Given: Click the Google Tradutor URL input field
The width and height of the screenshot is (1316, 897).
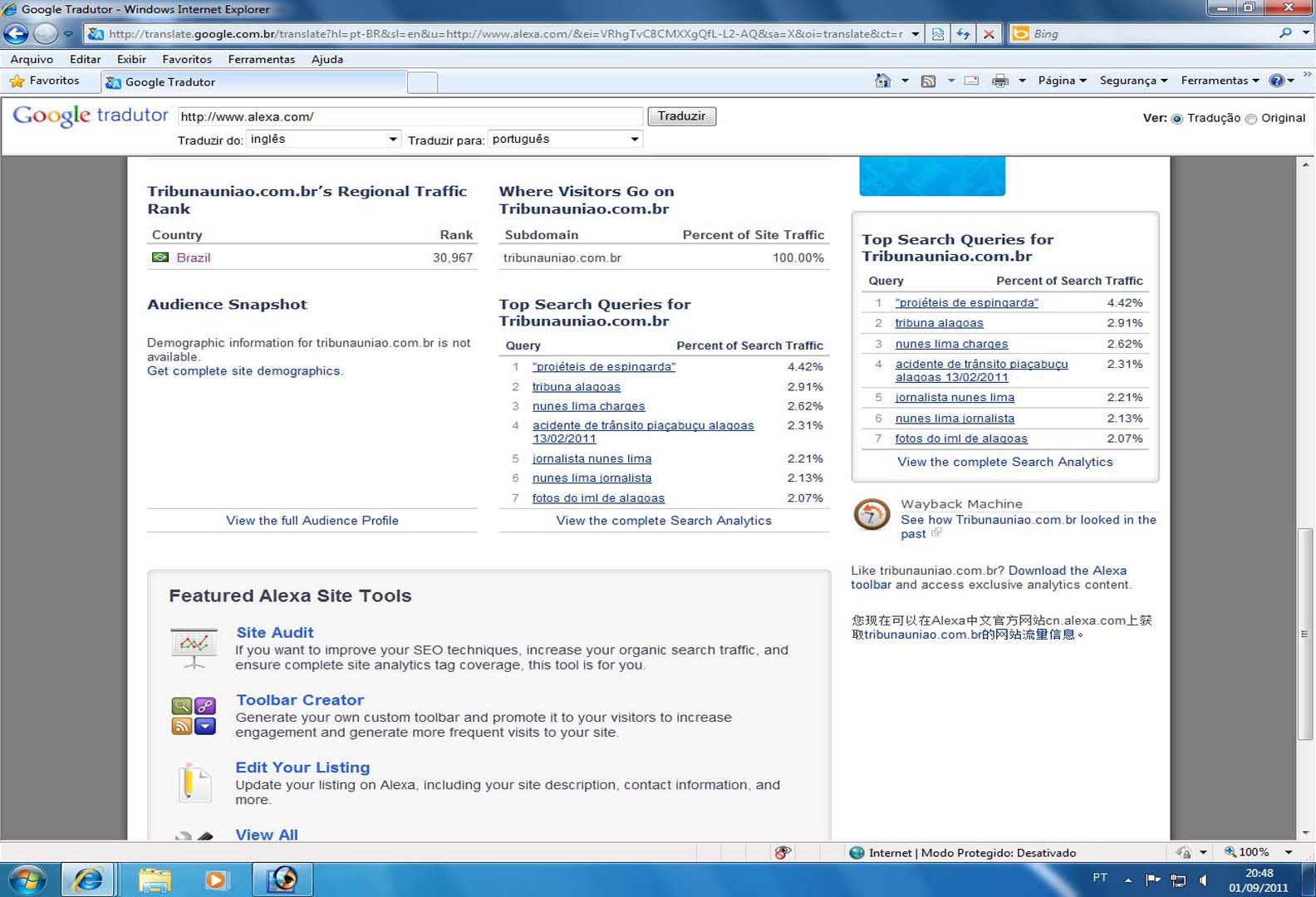Looking at the screenshot, I should coord(410,117).
